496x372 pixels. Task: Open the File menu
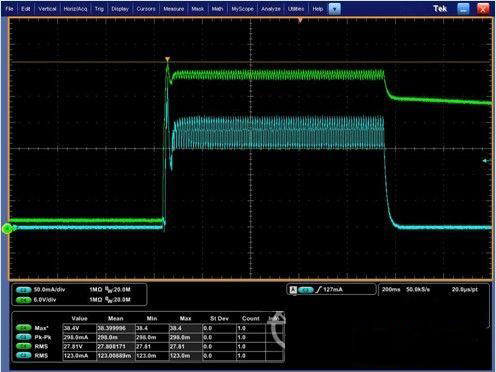coord(9,9)
